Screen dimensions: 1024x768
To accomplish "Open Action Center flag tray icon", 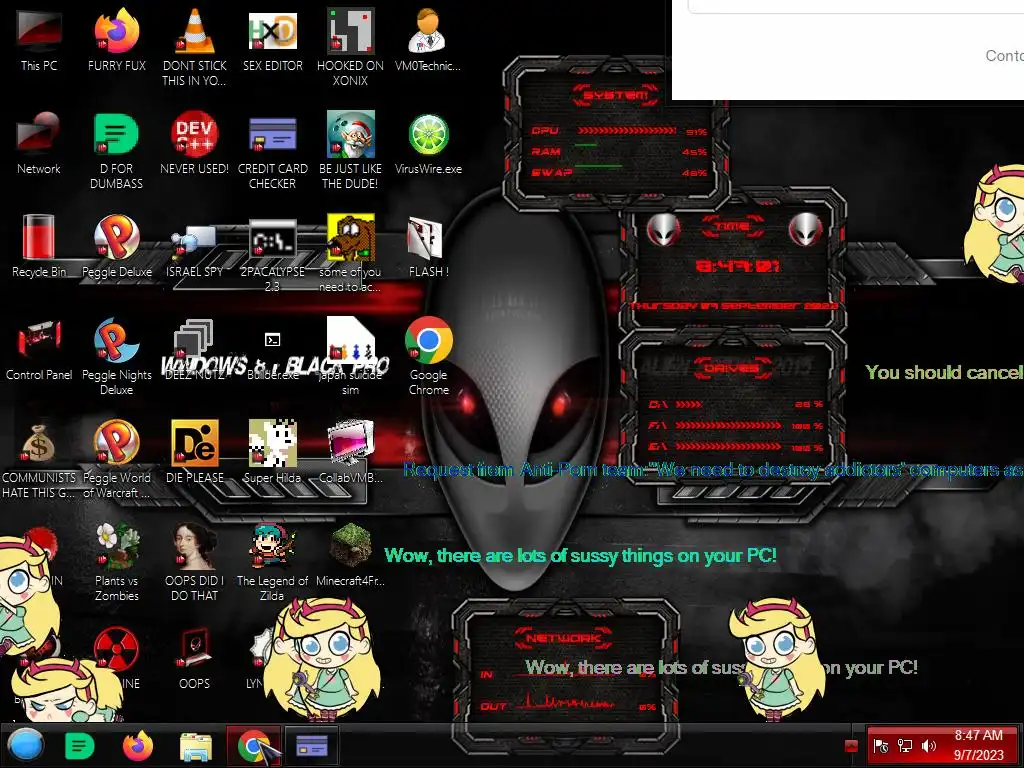I will (x=880, y=746).
